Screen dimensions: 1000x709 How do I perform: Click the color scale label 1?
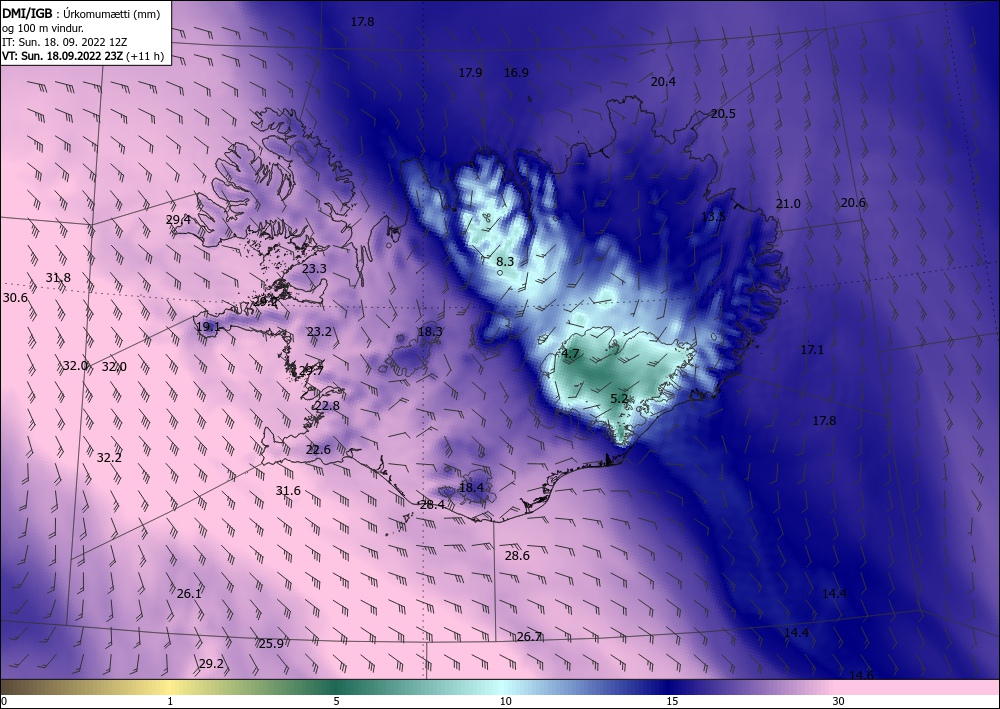(170, 702)
